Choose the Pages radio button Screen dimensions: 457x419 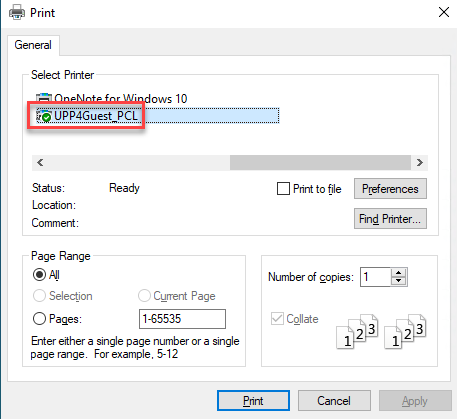39,319
